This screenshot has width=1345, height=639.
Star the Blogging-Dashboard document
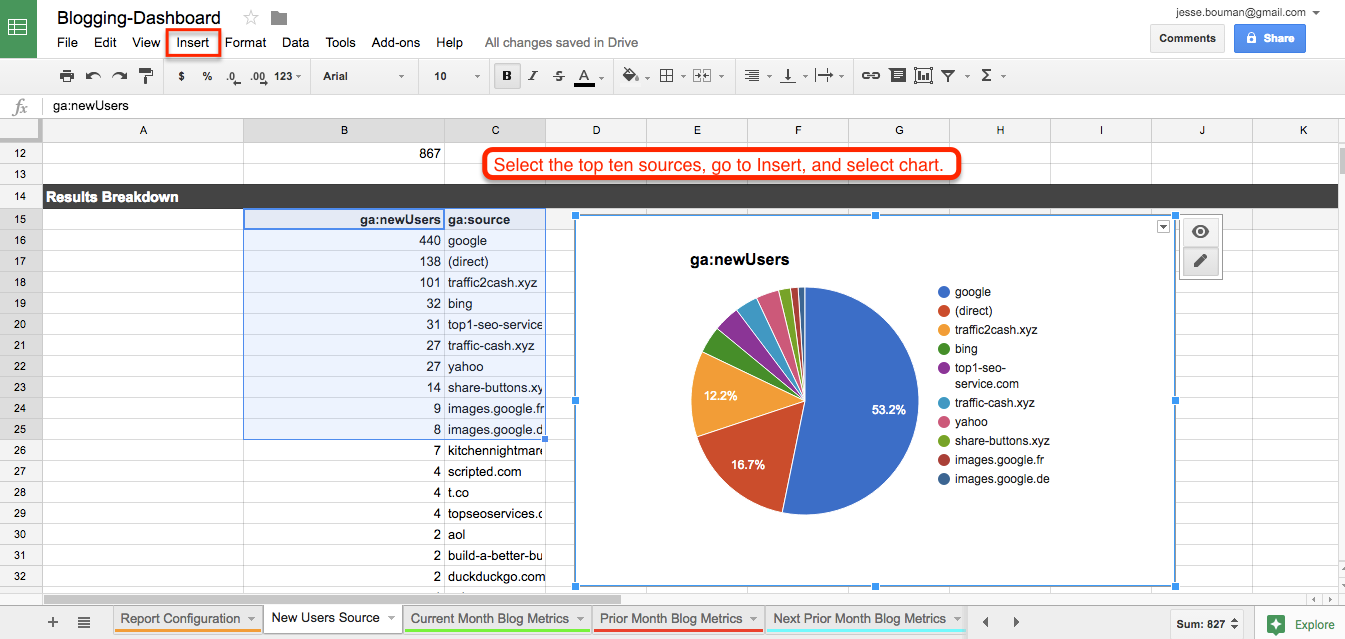pyautogui.click(x=251, y=18)
